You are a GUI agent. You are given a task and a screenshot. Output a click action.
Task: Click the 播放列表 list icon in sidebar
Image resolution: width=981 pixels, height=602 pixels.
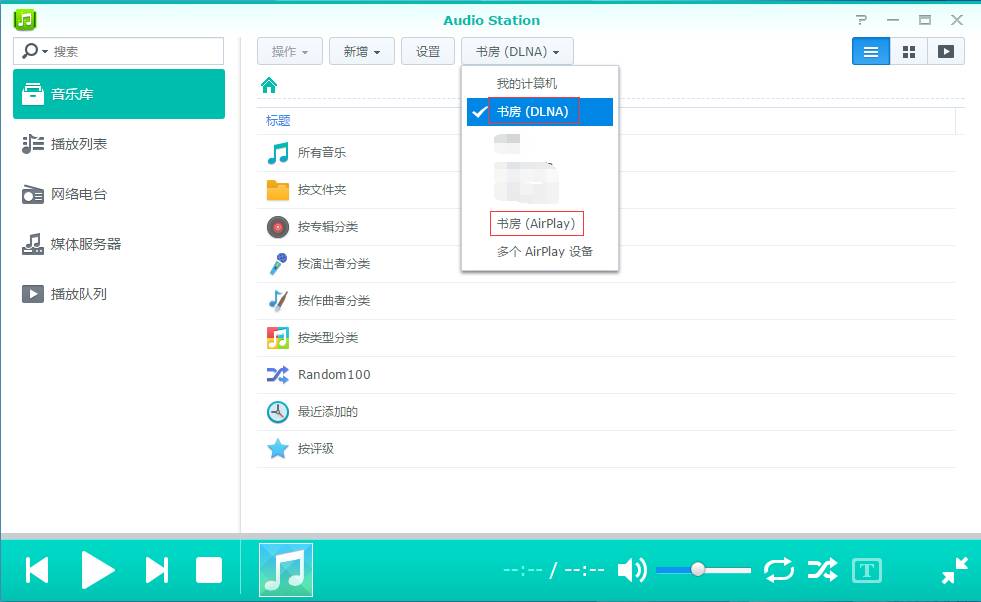(x=33, y=144)
